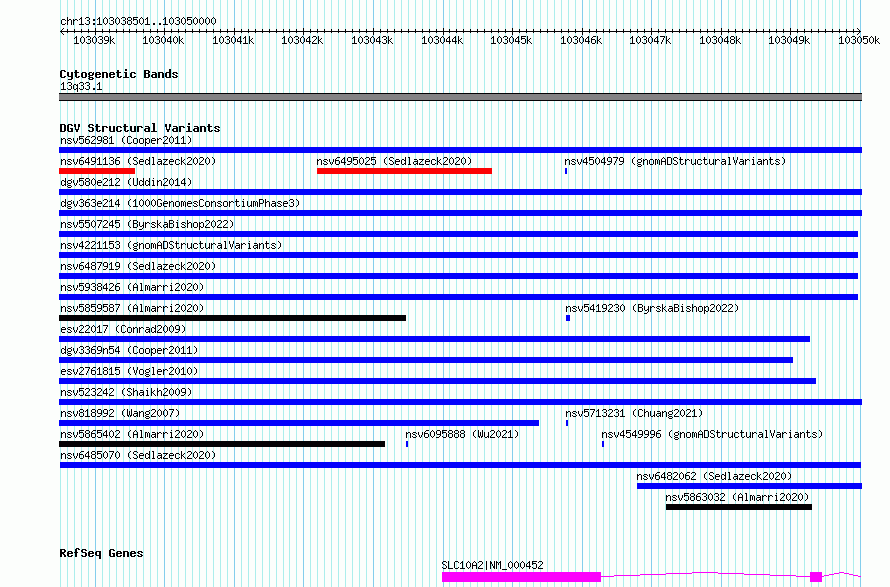The image size is (890, 587).
Task: Select the red nsv6491136 variant bar
Action: point(97,171)
